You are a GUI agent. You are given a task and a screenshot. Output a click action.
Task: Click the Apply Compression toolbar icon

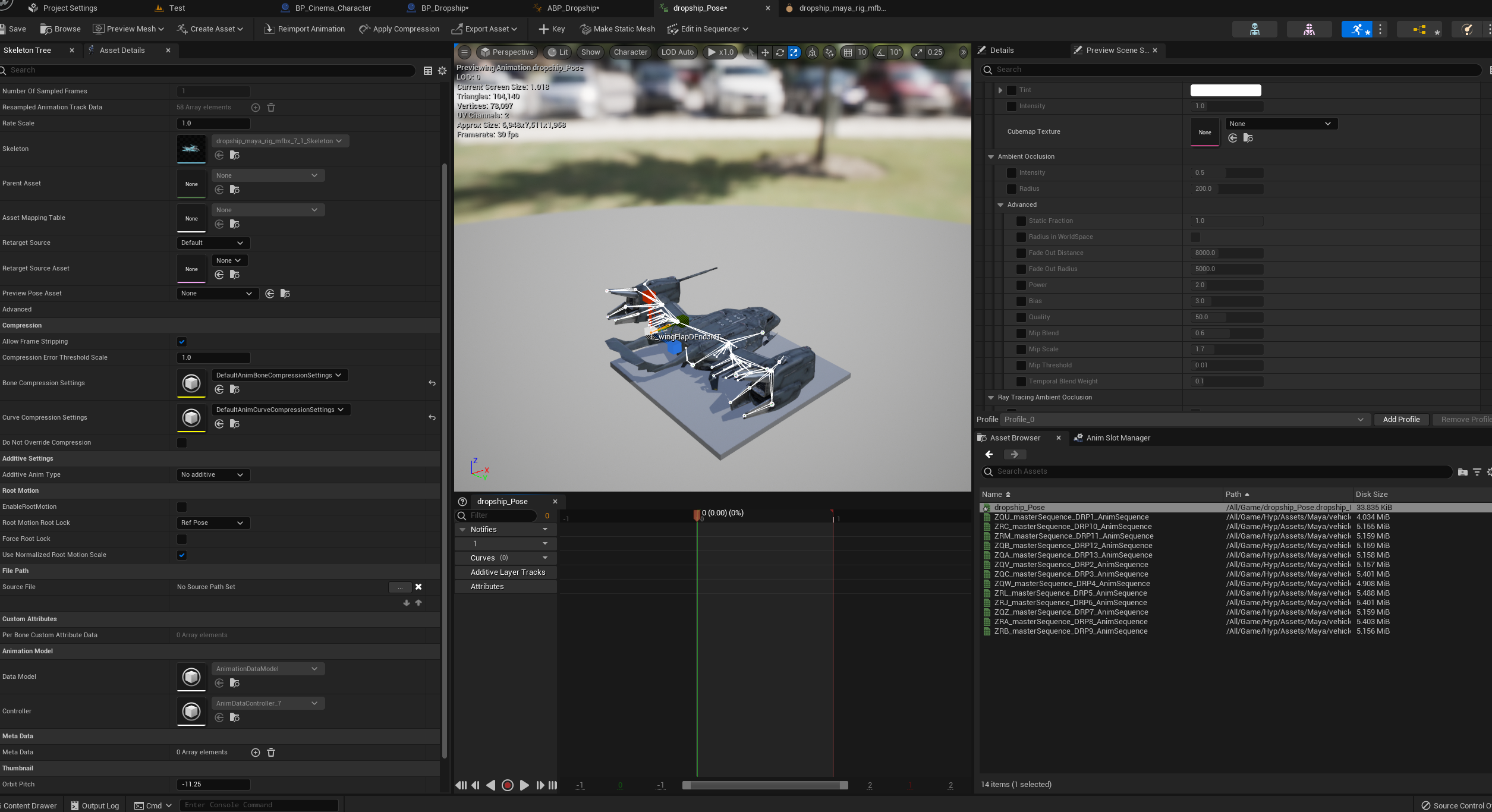click(364, 29)
